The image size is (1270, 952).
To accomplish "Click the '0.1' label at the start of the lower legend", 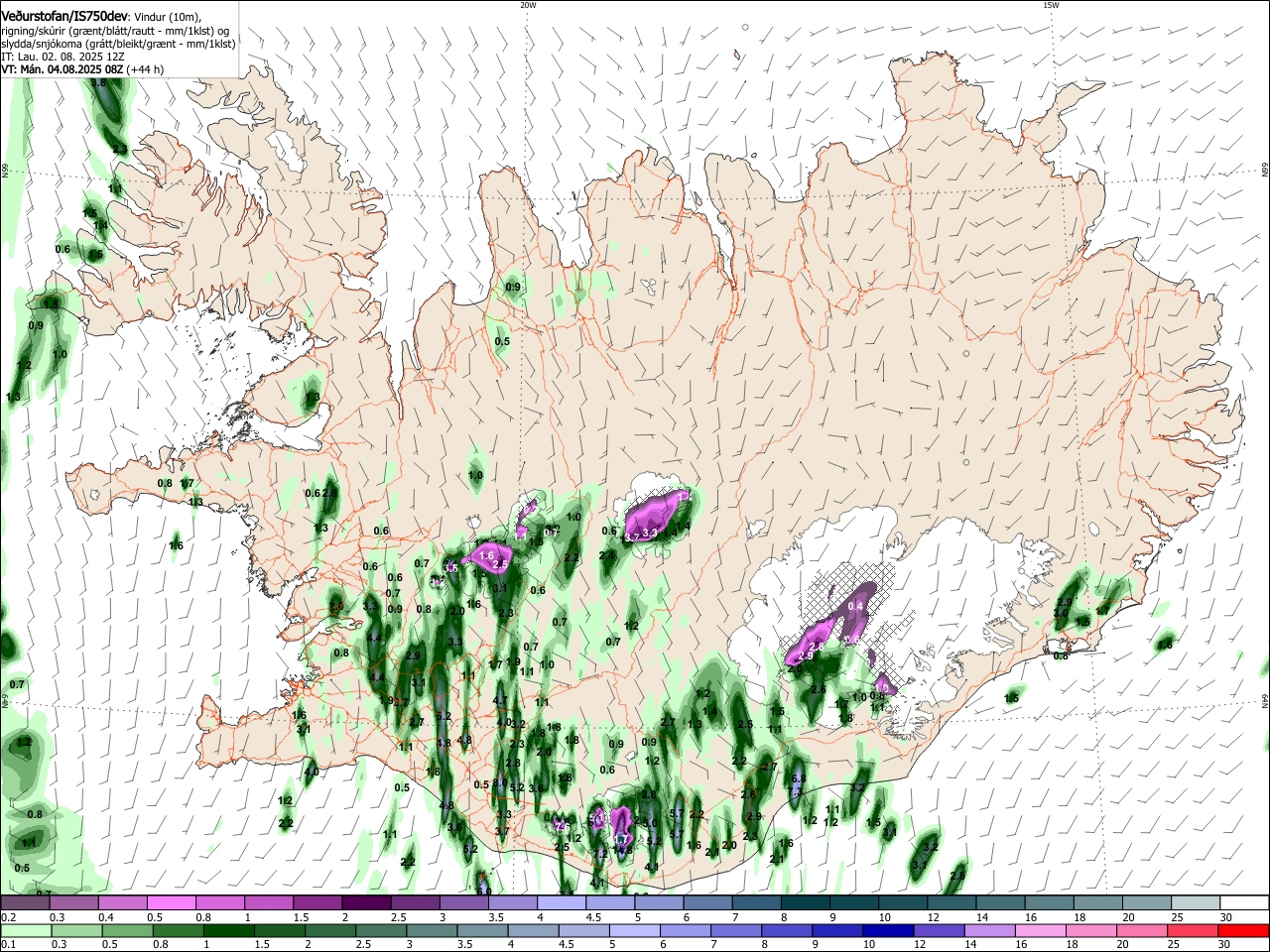I will [8, 945].
